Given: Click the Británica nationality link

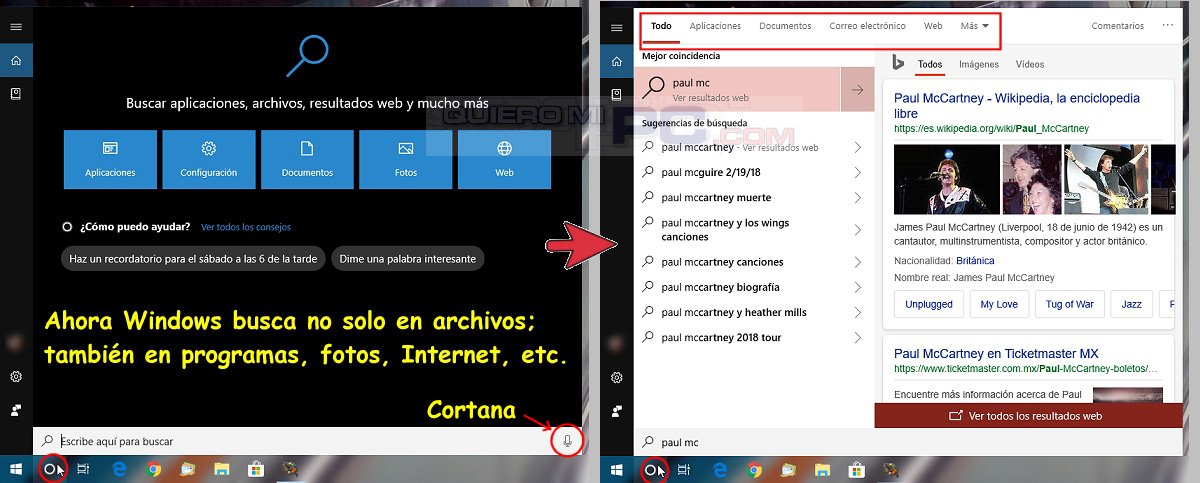Looking at the screenshot, I should point(975,260).
